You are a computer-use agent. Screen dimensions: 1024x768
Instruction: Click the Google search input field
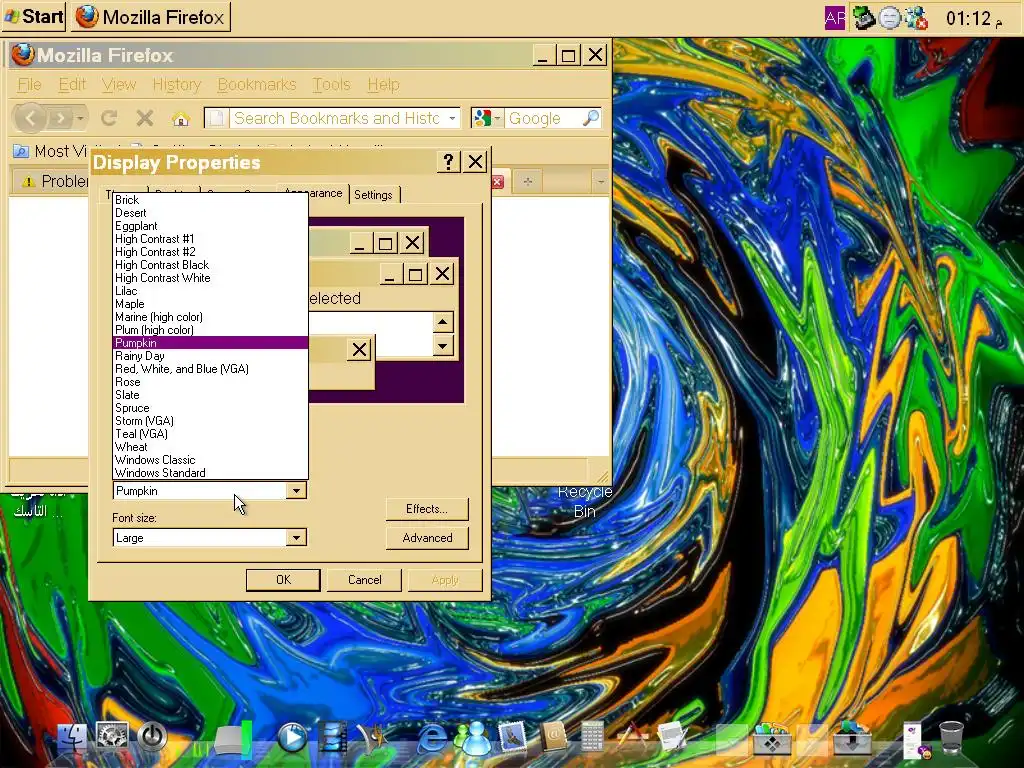pos(542,118)
